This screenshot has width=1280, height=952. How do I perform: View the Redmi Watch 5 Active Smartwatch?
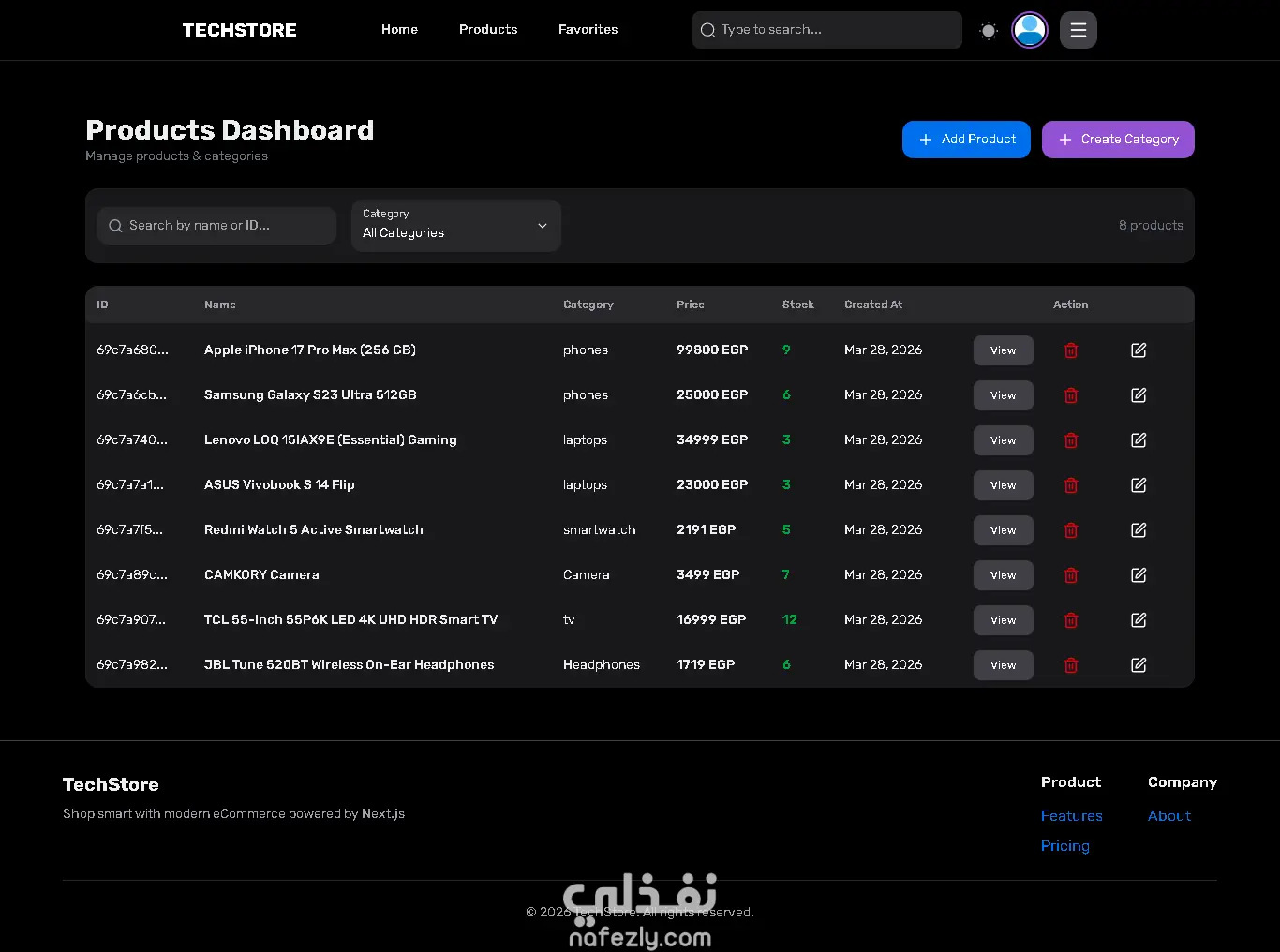[1003, 530]
